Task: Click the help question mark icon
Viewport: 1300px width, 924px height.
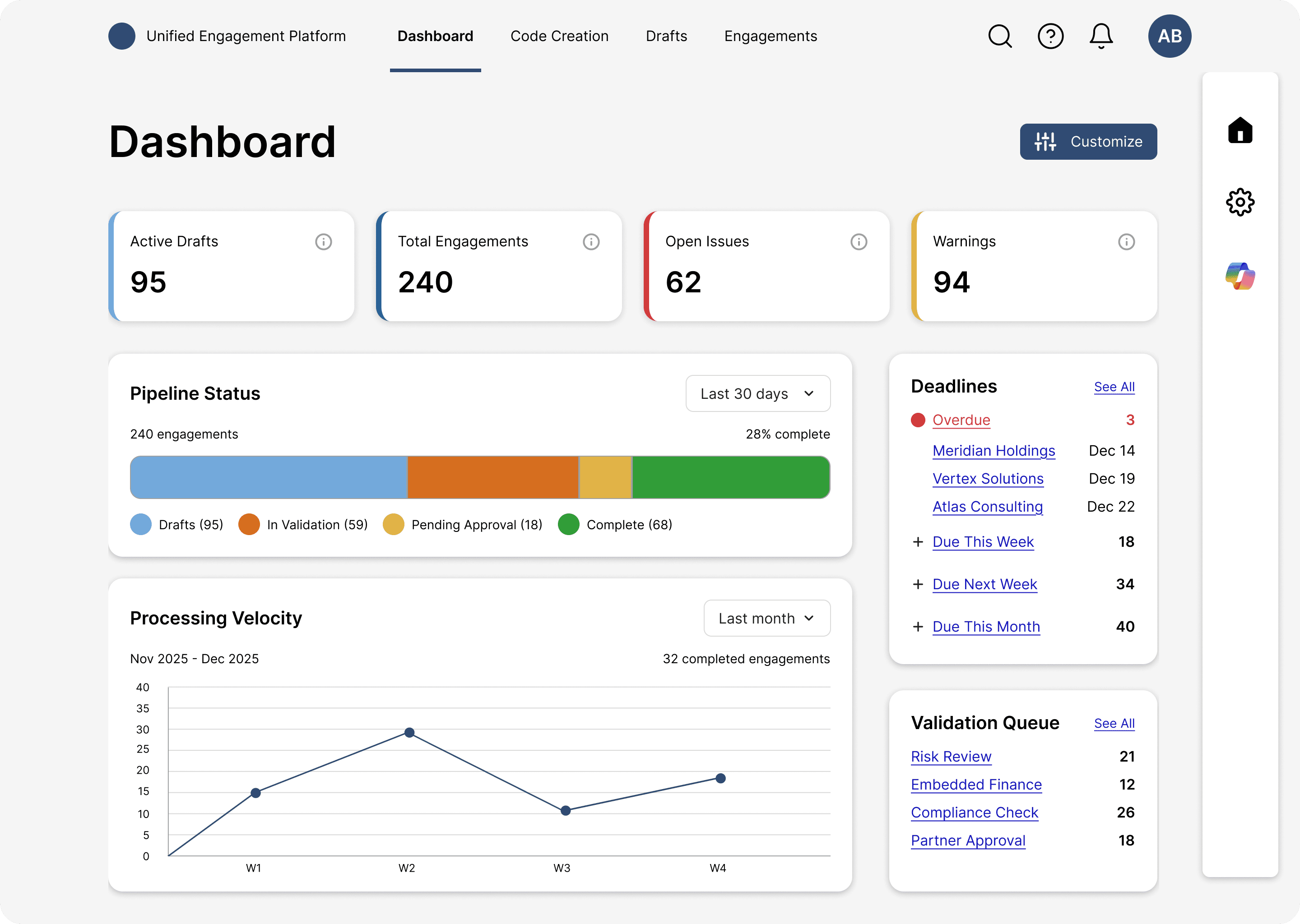Action: coord(1050,37)
